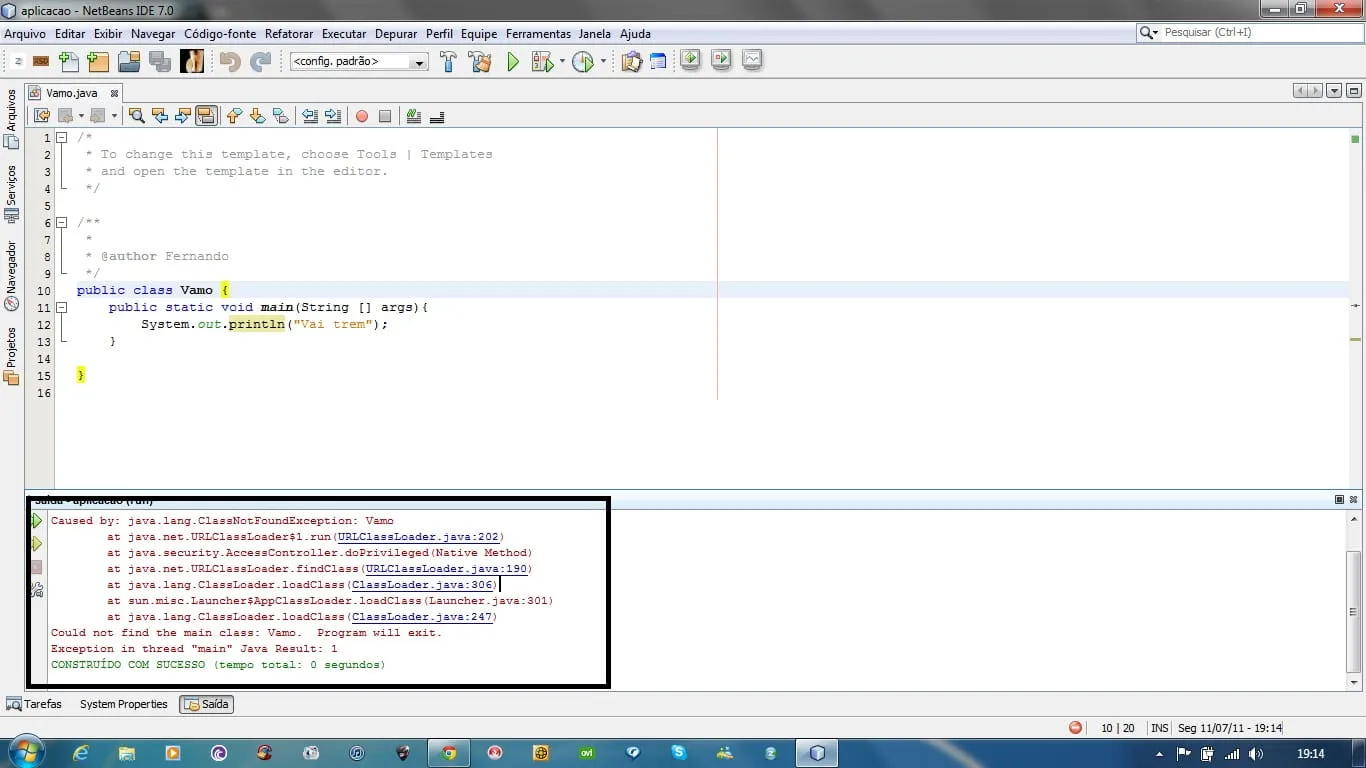Click the magnifier Find Selection editor icon
This screenshot has height=768, width=1366.
tap(137, 116)
